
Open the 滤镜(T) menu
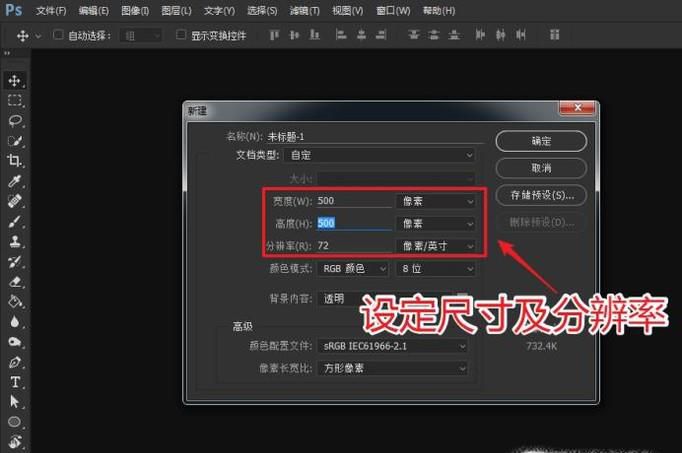[x=304, y=10]
